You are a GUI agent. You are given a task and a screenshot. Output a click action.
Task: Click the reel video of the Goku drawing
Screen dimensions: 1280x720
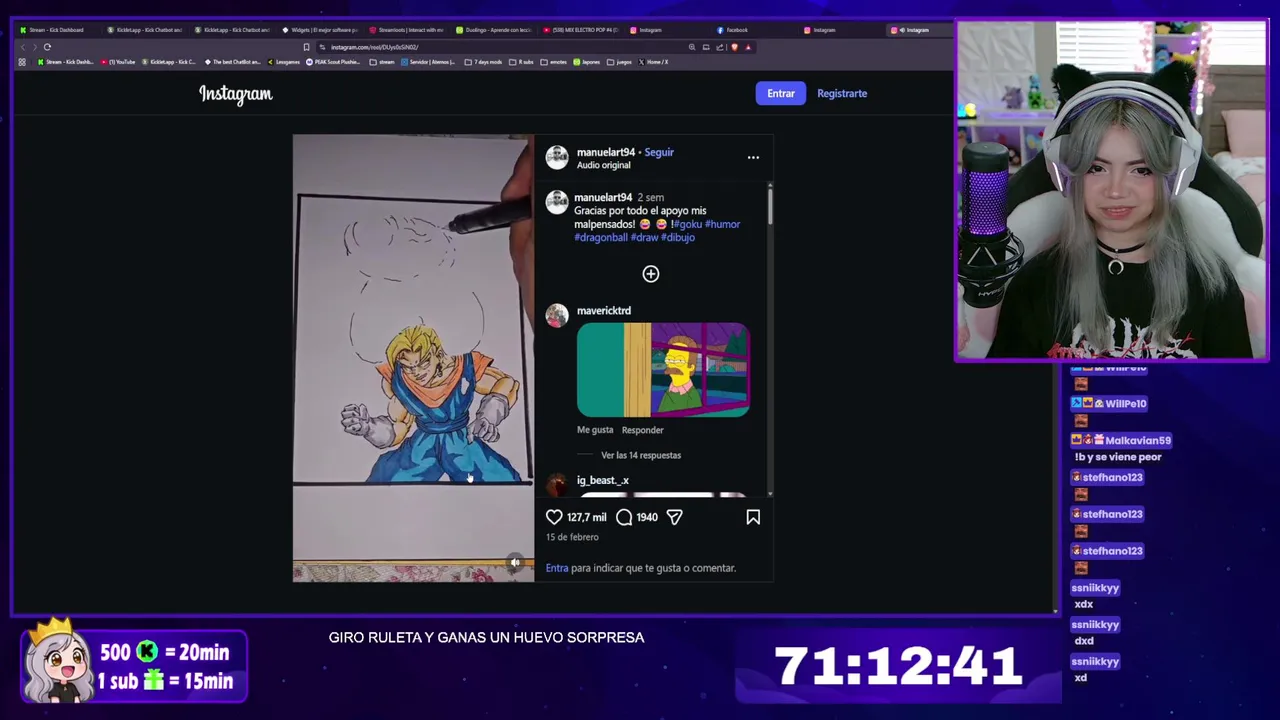pyautogui.click(x=413, y=358)
